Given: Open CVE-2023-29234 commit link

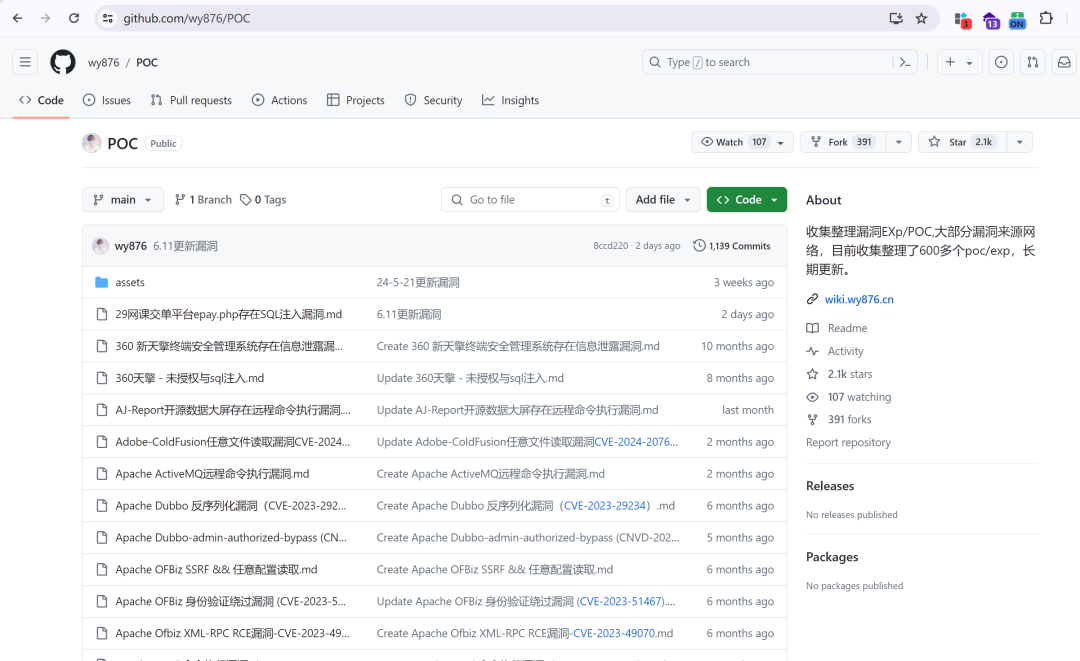Looking at the screenshot, I should [606, 505].
